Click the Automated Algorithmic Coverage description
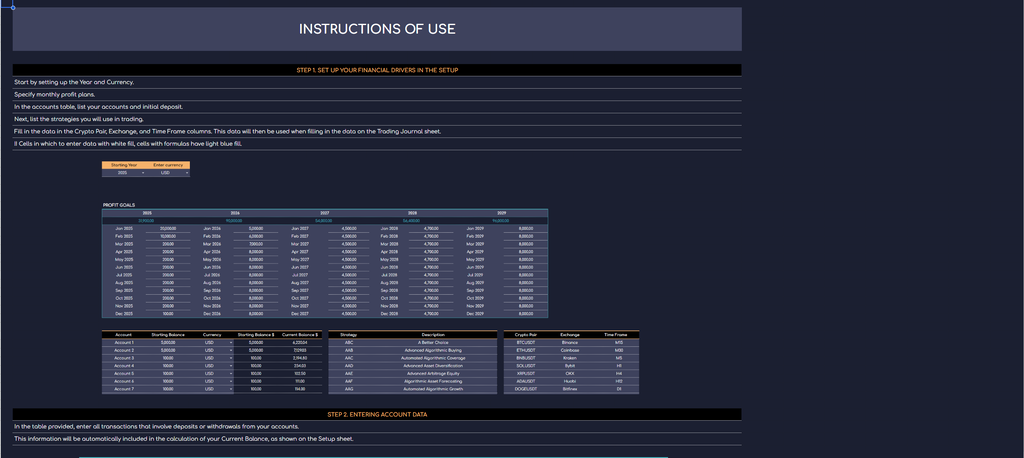 click(433, 358)
